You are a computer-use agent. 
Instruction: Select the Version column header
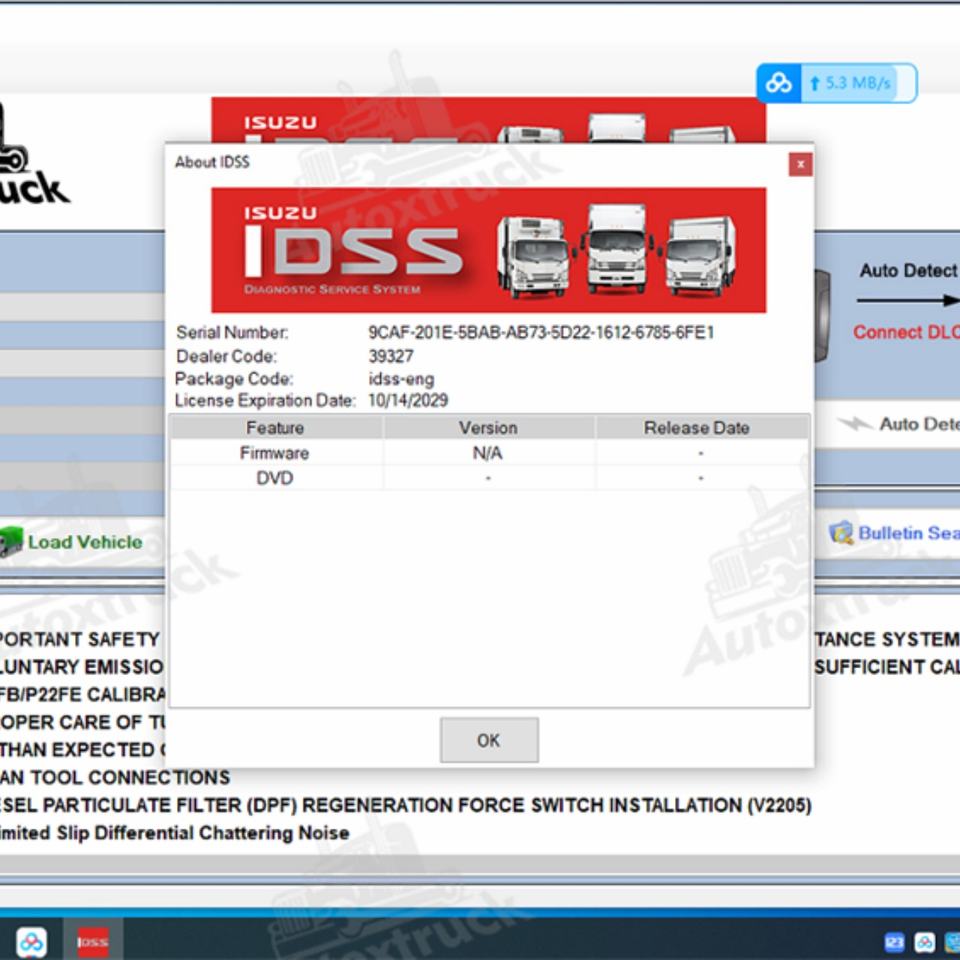[489, 427]
